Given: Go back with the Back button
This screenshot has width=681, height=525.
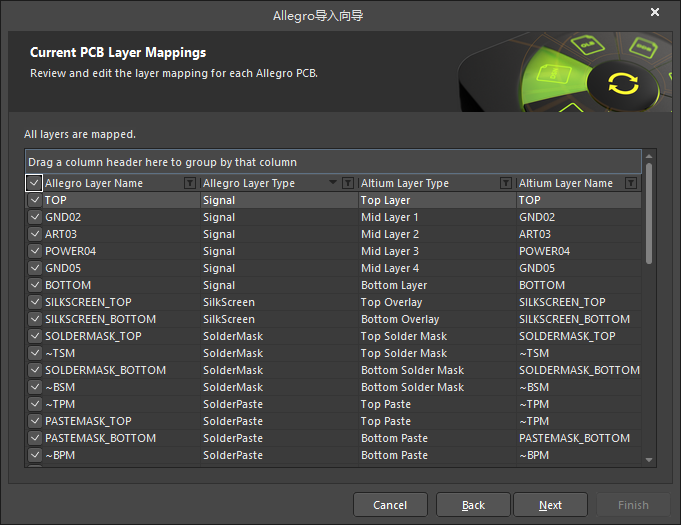Looking at the screenshot, I should coord(473,505).
